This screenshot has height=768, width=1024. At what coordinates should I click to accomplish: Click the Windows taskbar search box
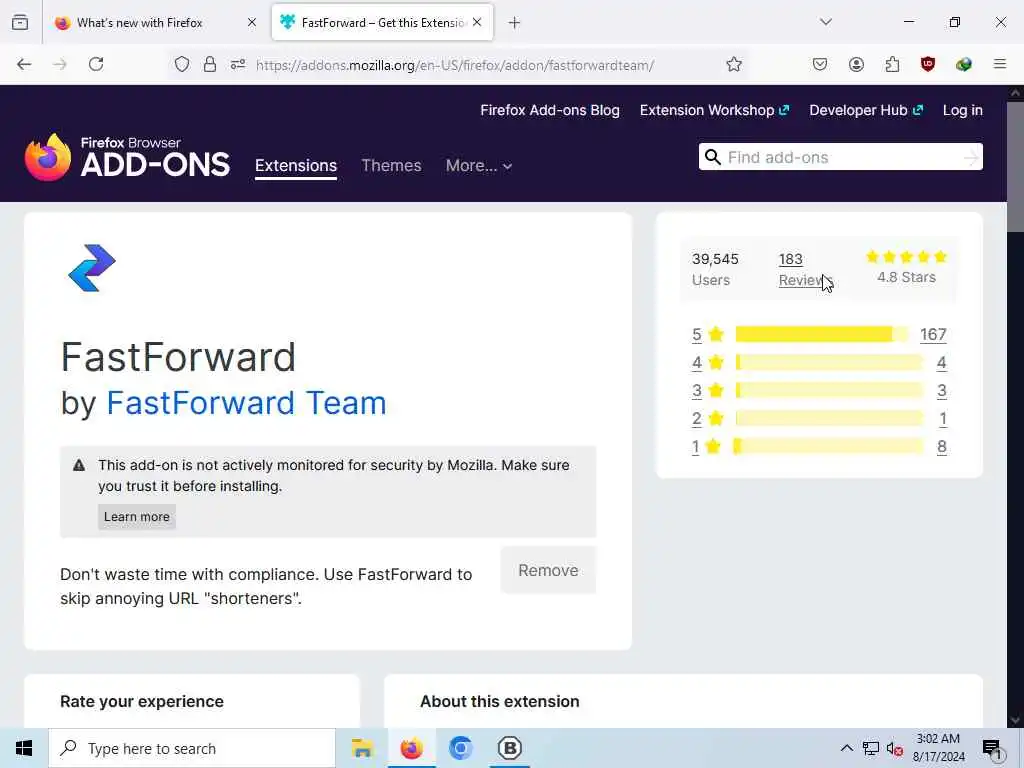click(x=192, y=748)
